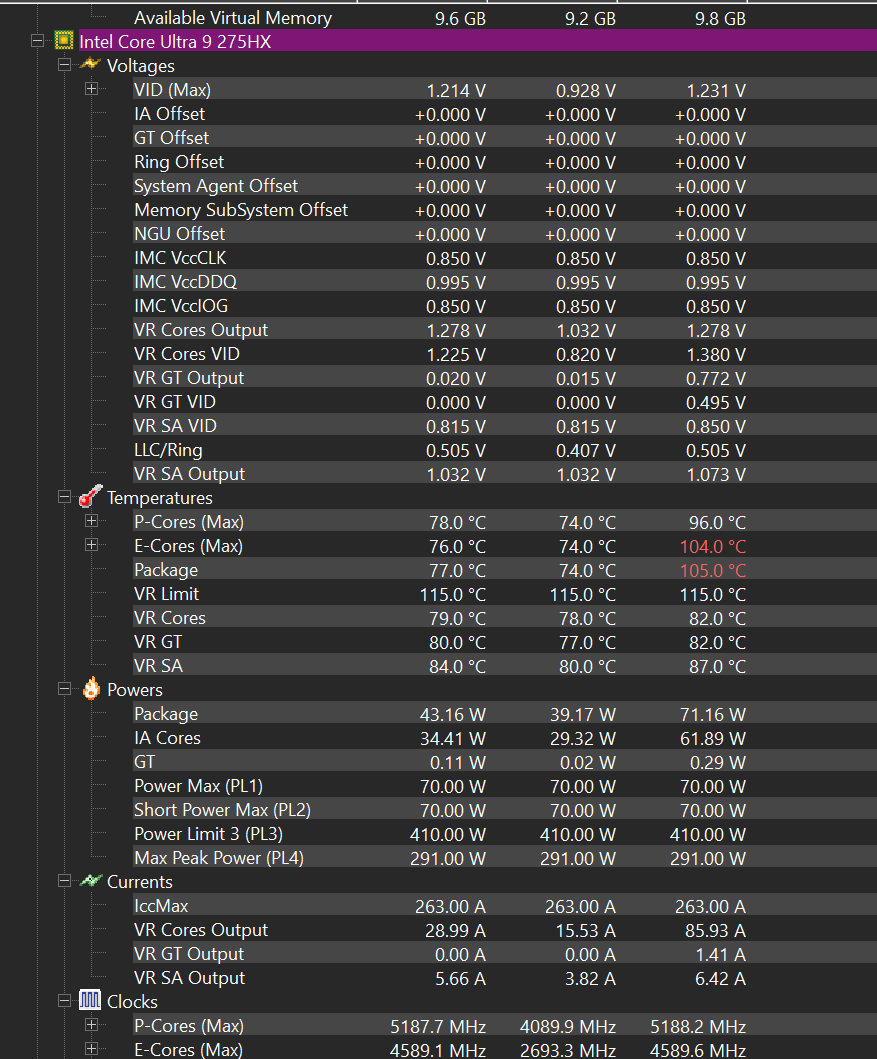Click the 9.2 GB virtual memory value
877x1059 pixels.
coord(590,18)
